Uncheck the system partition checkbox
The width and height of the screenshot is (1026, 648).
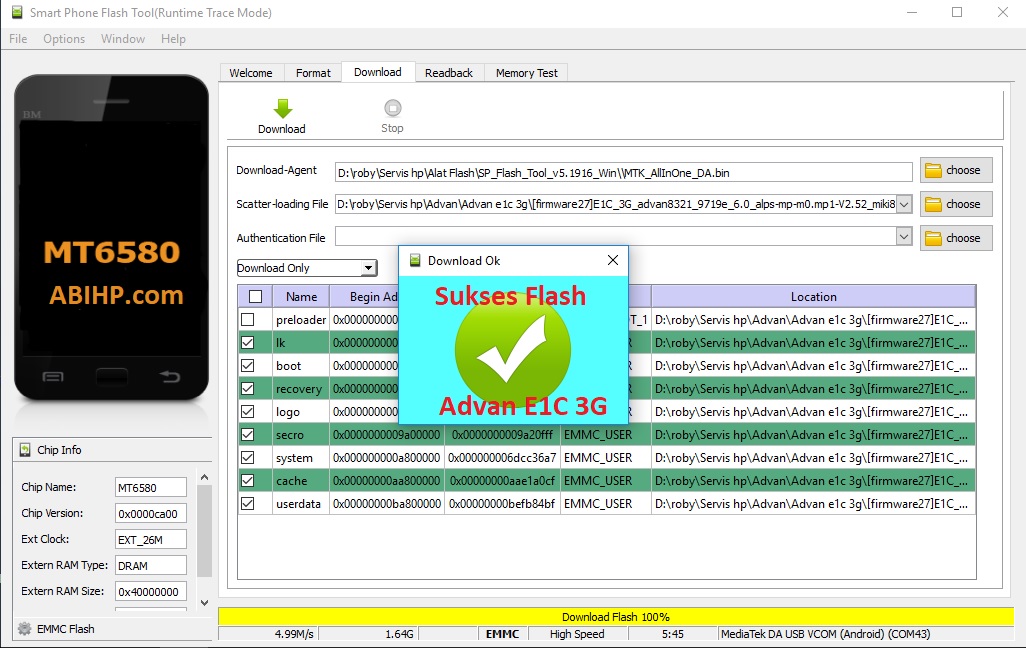[247, 458]
